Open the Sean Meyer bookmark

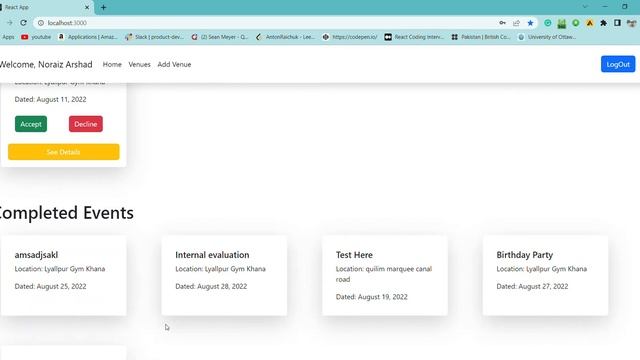click(220, 37)
